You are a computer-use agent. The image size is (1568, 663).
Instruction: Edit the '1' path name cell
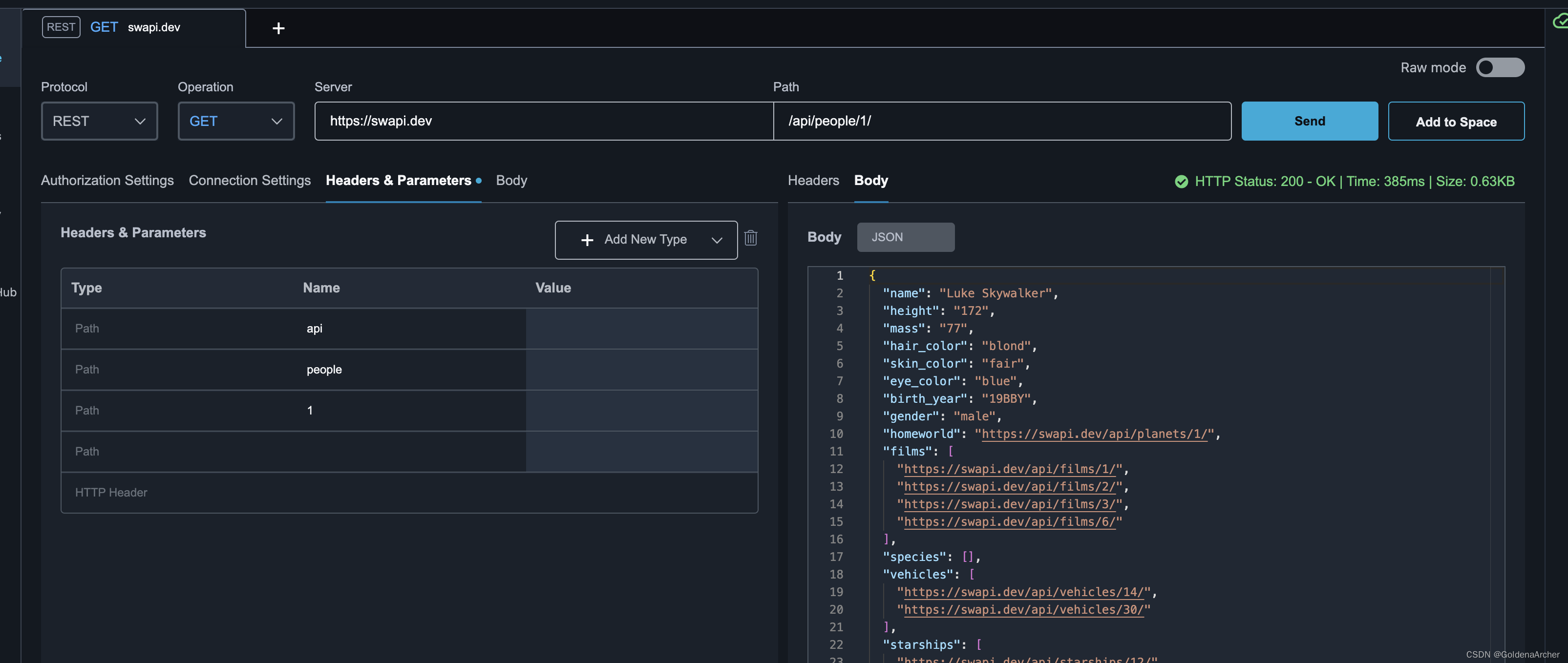410,411
